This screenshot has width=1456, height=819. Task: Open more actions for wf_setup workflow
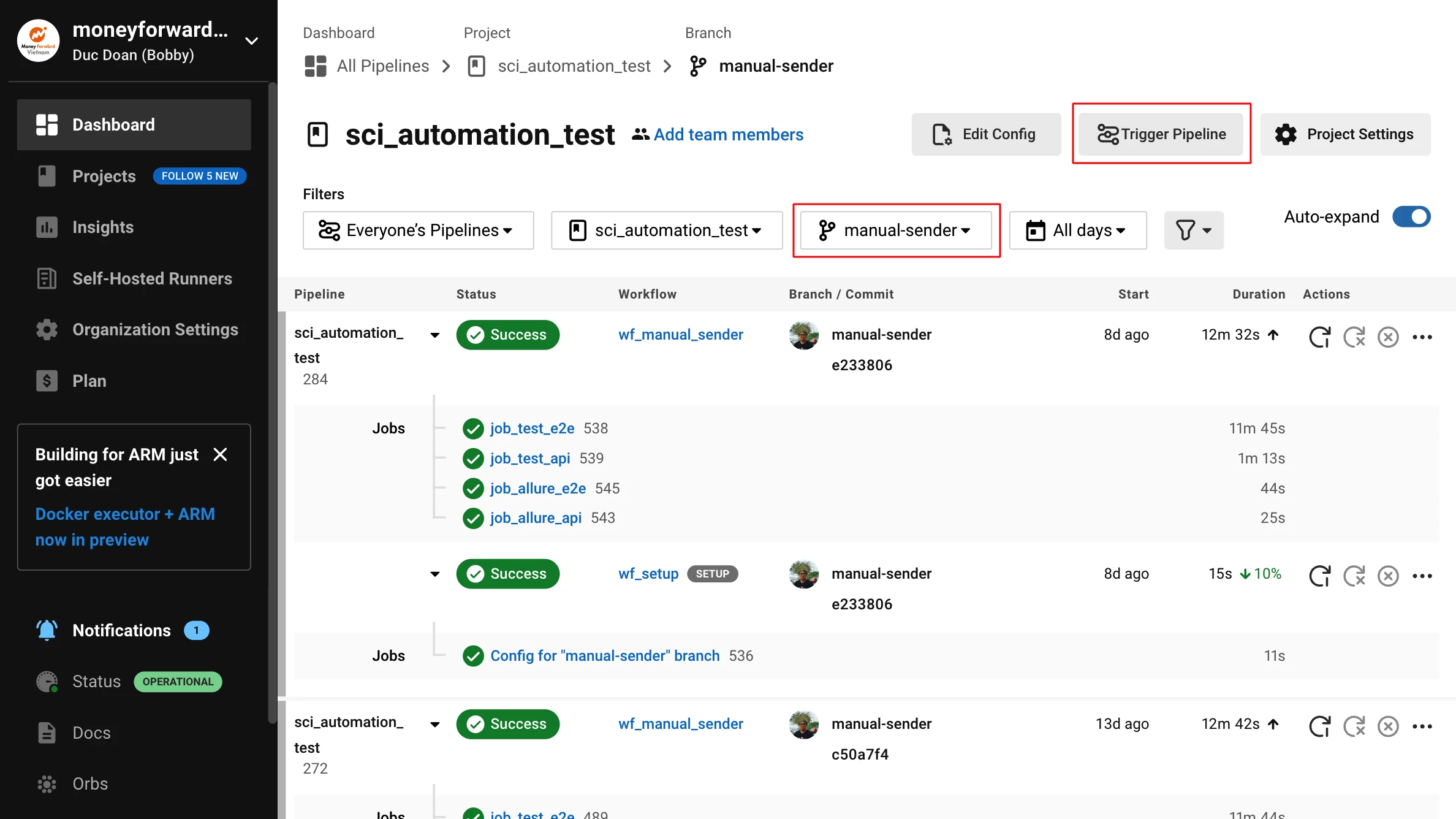[1422, 576]
